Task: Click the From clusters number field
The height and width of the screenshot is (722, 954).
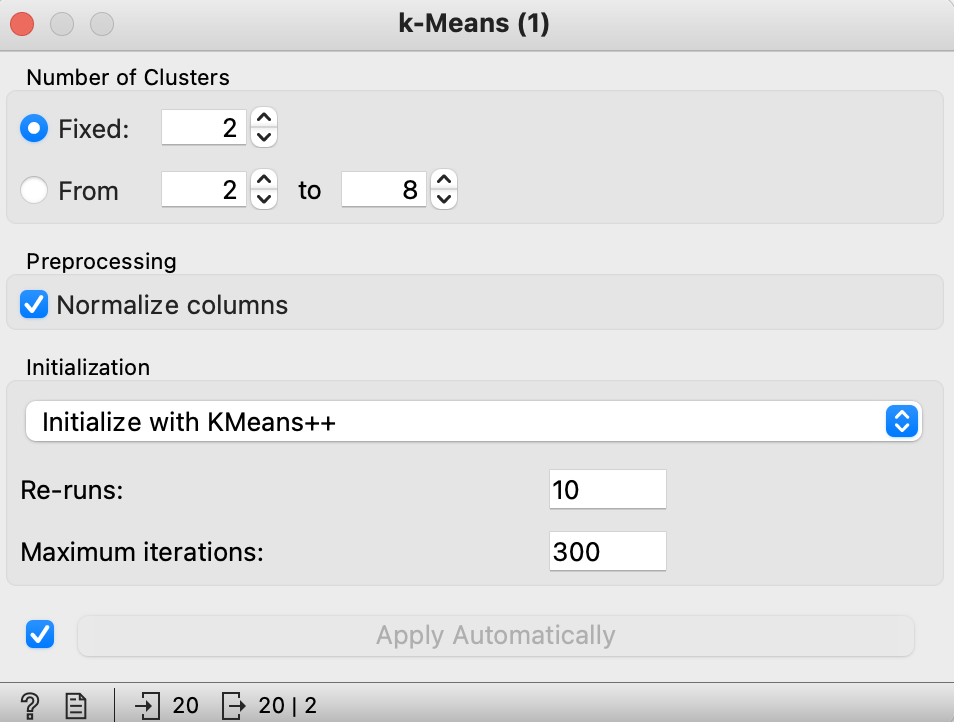Action: tap(204, 190)
